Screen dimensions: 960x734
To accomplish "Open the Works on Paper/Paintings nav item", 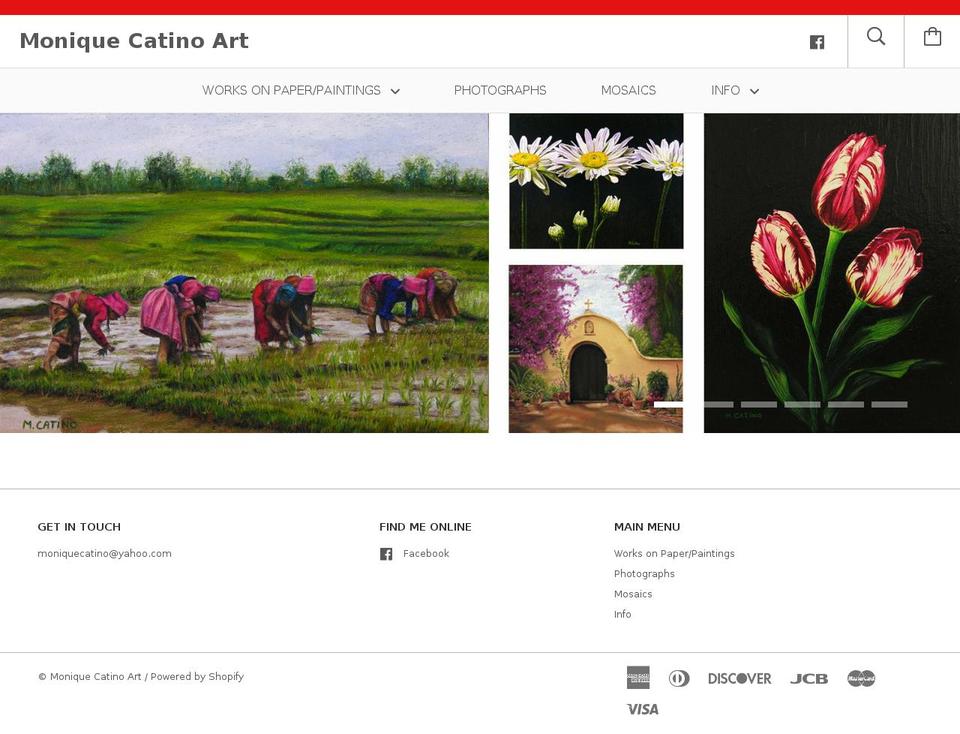I will click(291, 91).
